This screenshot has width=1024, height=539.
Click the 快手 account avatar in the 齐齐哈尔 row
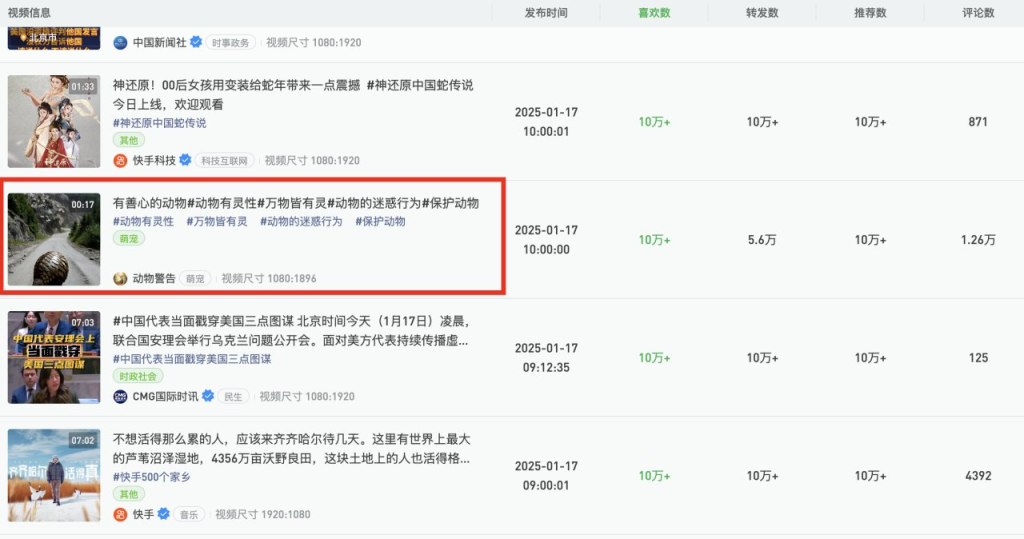pos(120,514)
